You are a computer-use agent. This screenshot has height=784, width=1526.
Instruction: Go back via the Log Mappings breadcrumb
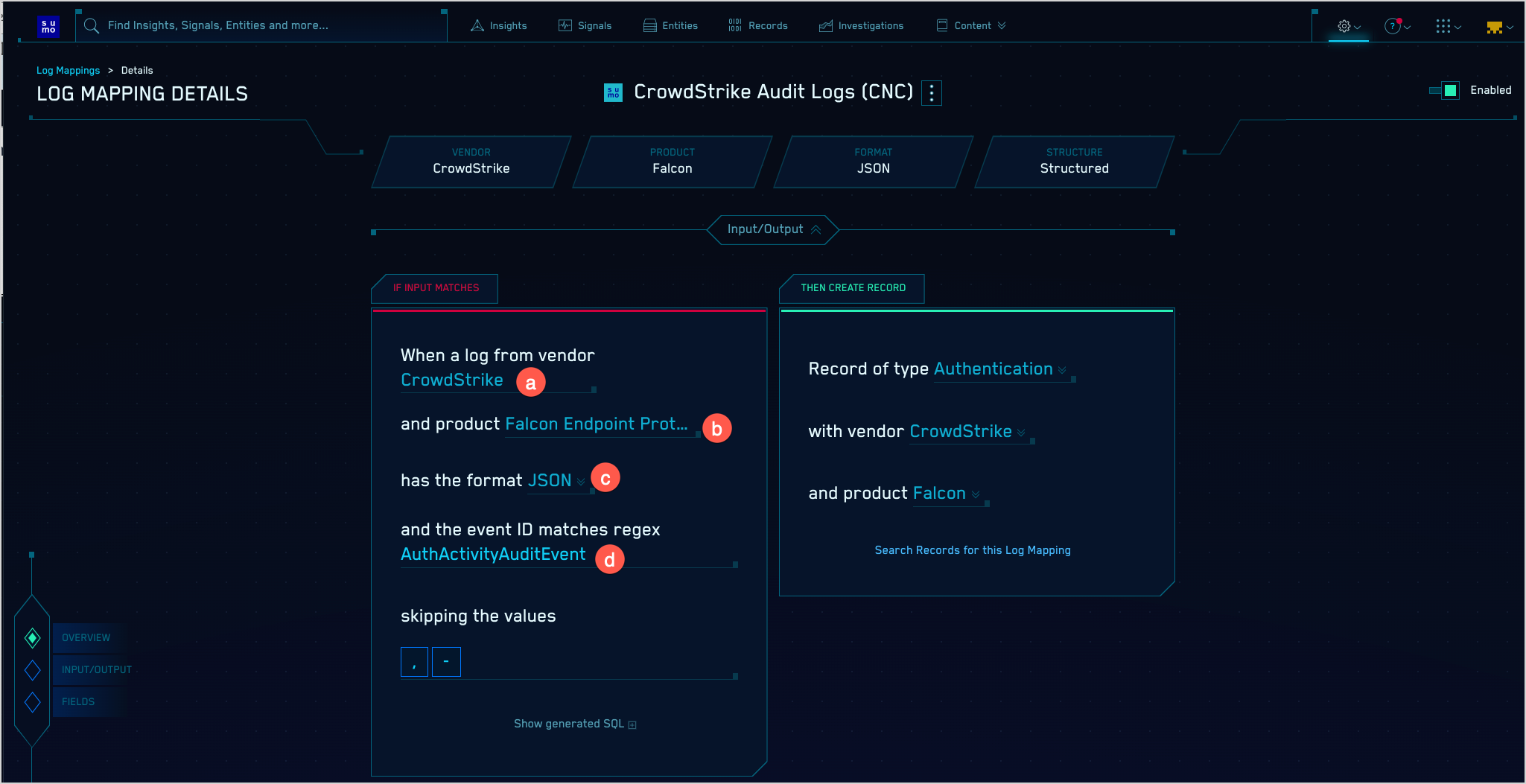pos(68,70)
